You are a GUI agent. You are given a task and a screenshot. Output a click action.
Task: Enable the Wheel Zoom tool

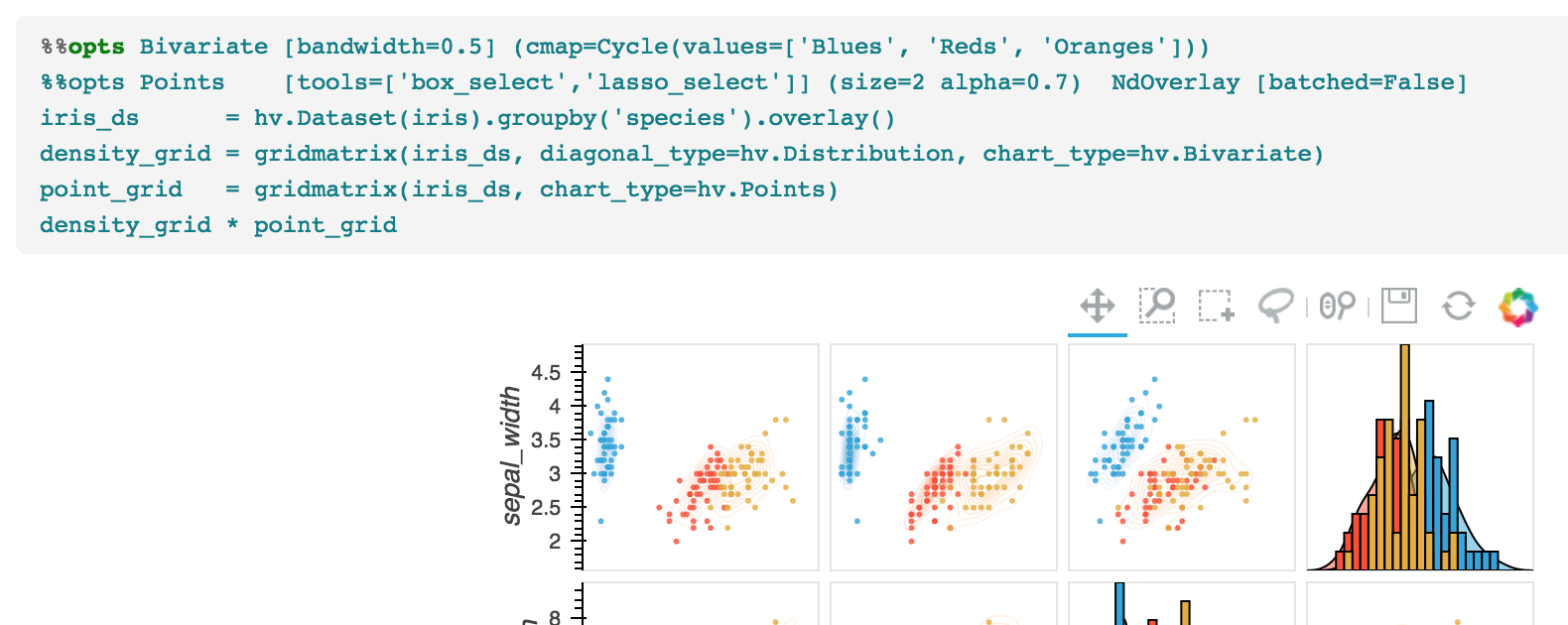point(1338,306)
